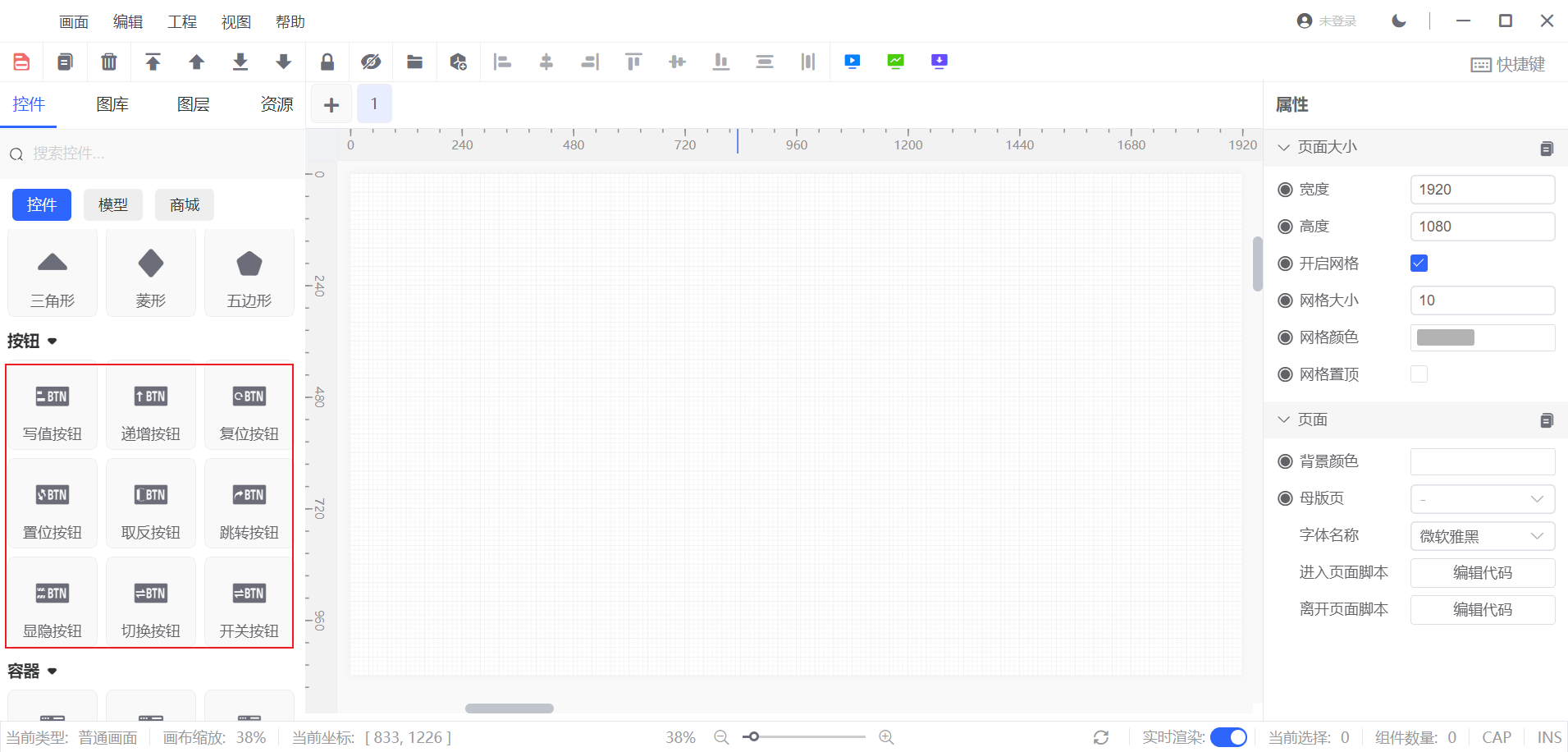Viewport: 1568px width, 752px height.
Task: Click the bring-to-top arrow icon
Action: click(x=153, y=62)
